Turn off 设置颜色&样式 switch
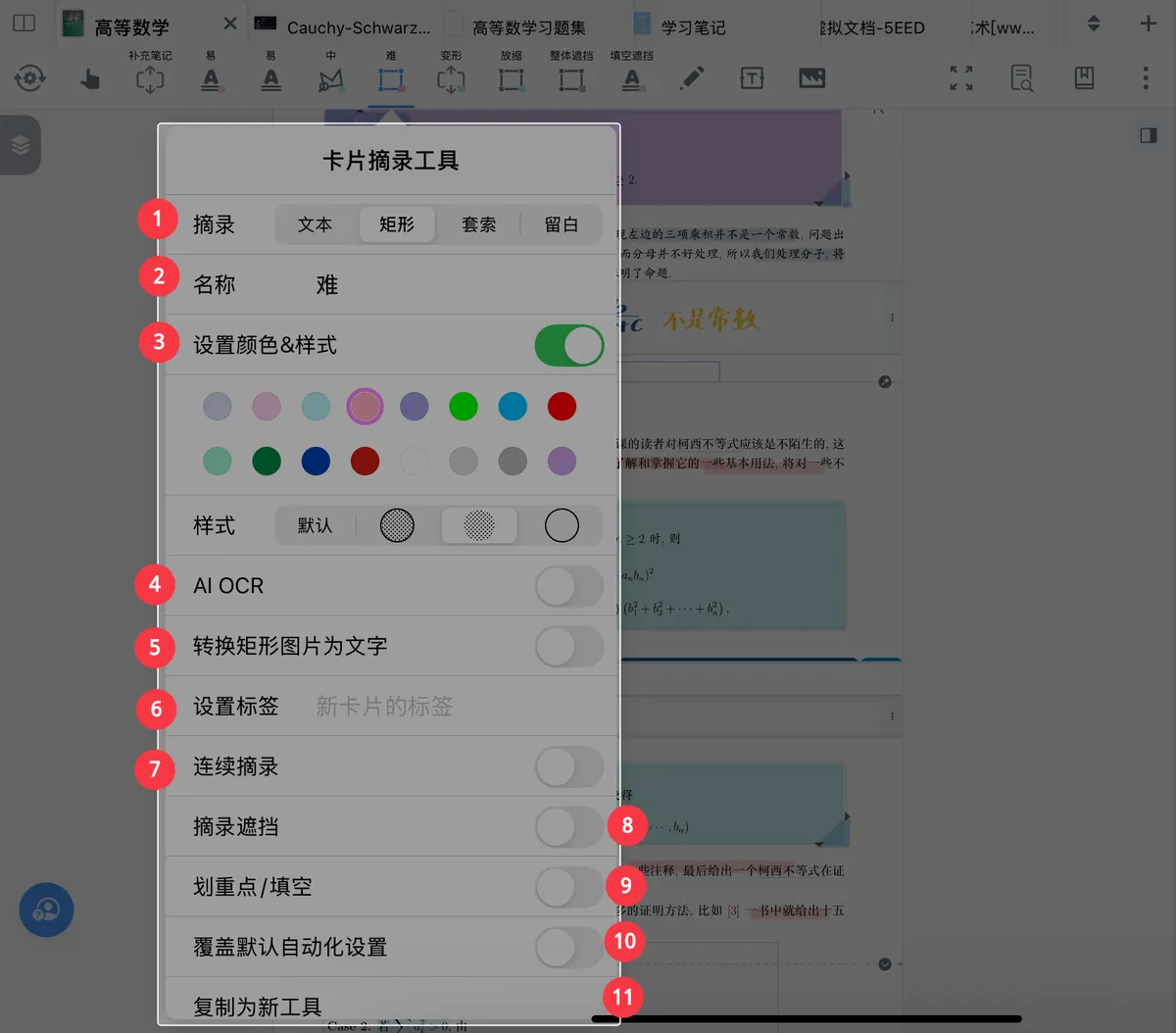This screenshot has width=1176, height=1033. (568, 345)
